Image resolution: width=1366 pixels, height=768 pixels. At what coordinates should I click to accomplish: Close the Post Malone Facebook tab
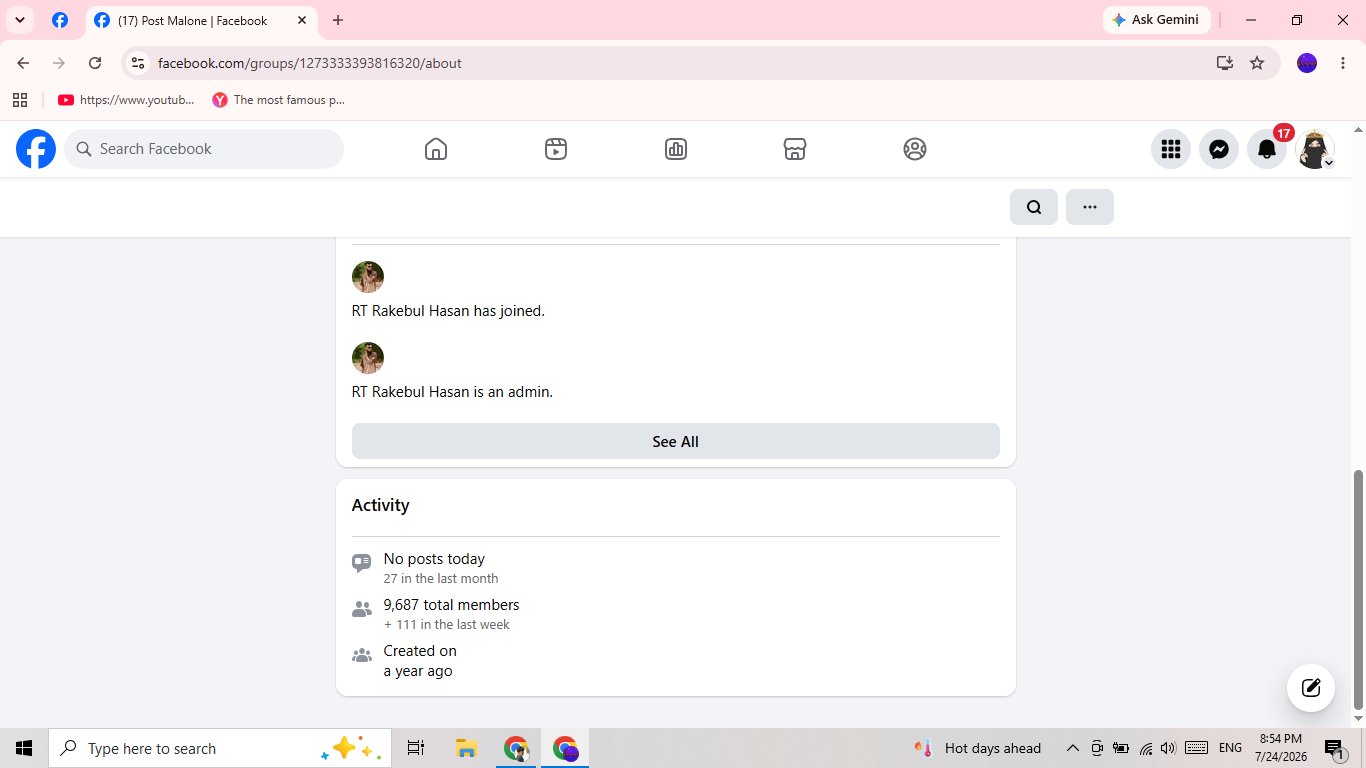coord(302,20)
